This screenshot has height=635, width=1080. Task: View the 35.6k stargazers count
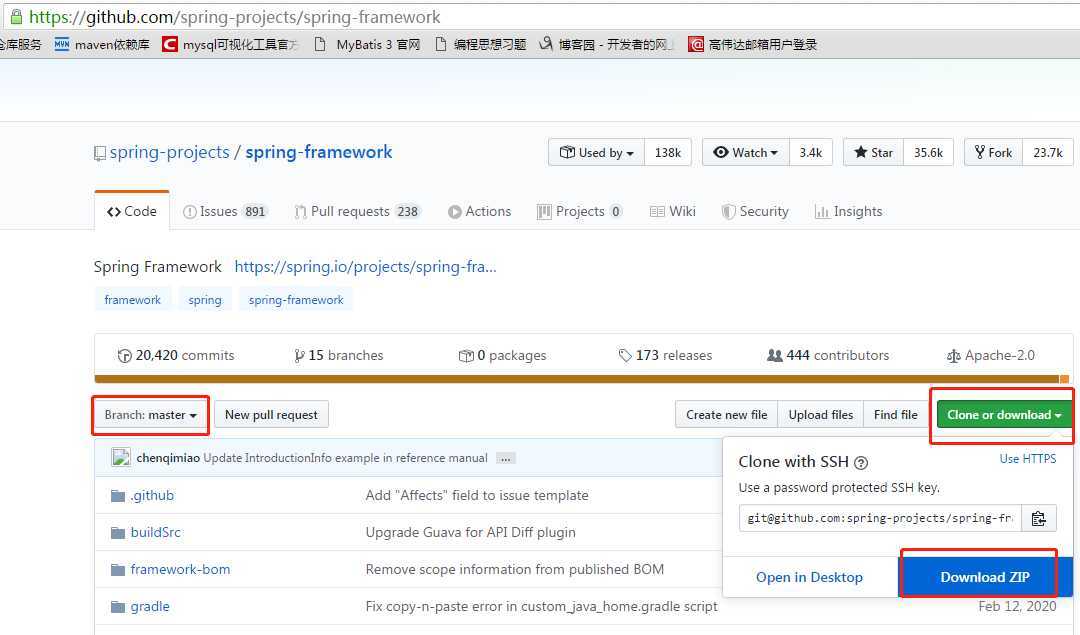928,153
